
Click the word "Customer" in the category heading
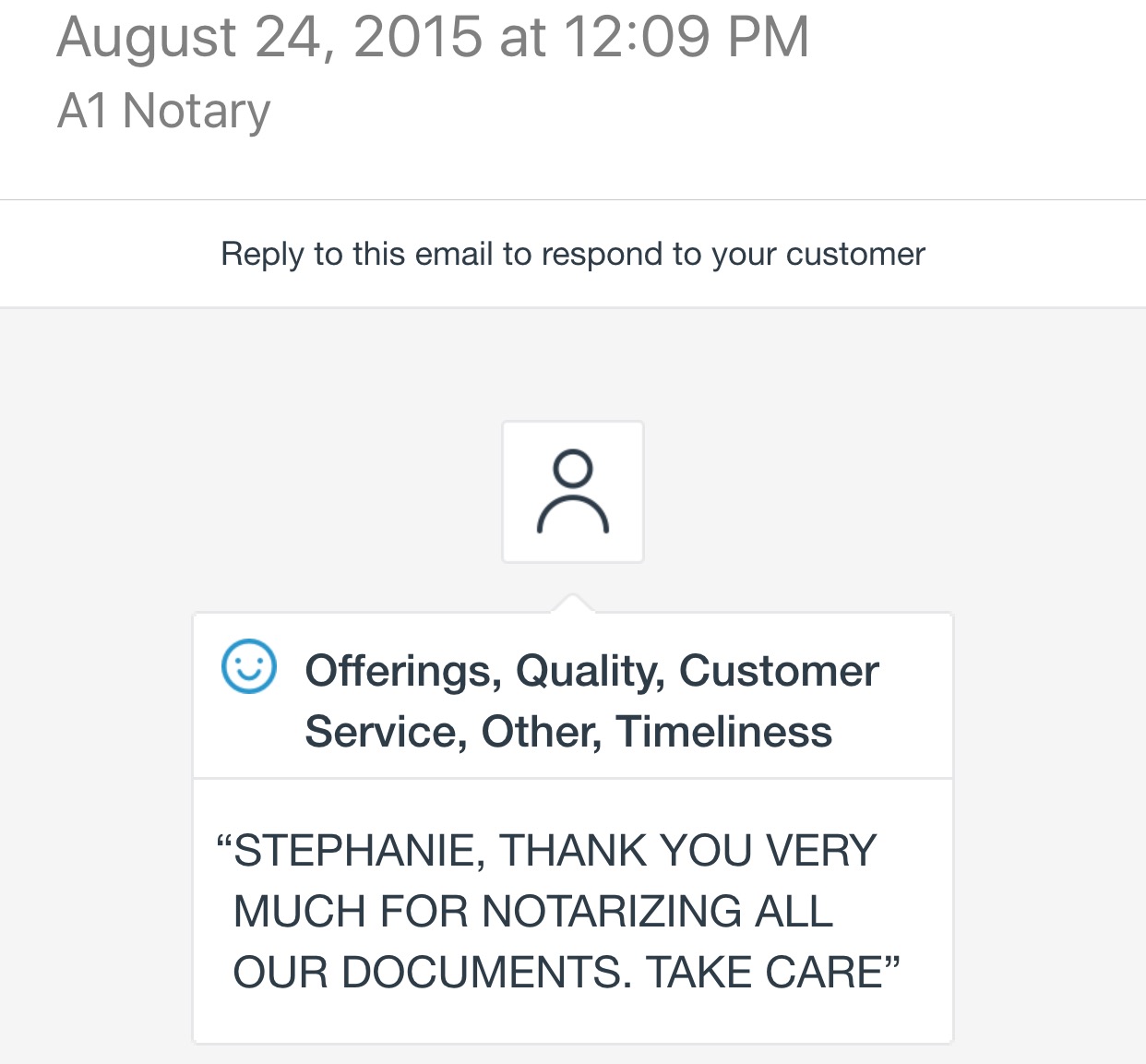point(779,671)
